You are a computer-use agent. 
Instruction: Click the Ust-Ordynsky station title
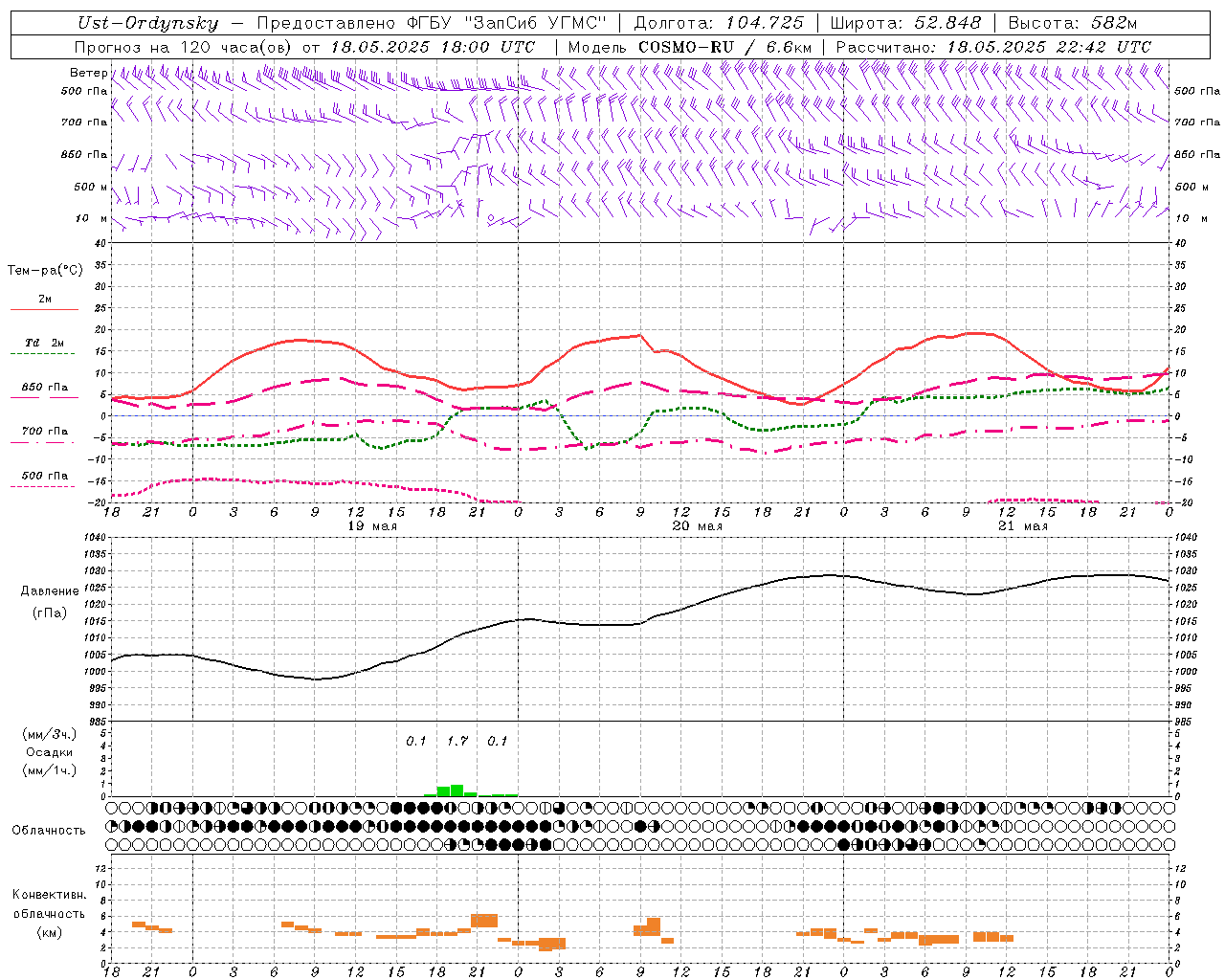point(148,23)
